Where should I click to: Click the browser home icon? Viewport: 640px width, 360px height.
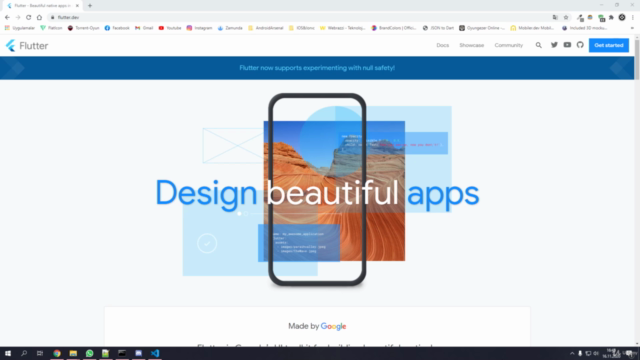click(x=39, y=18)
